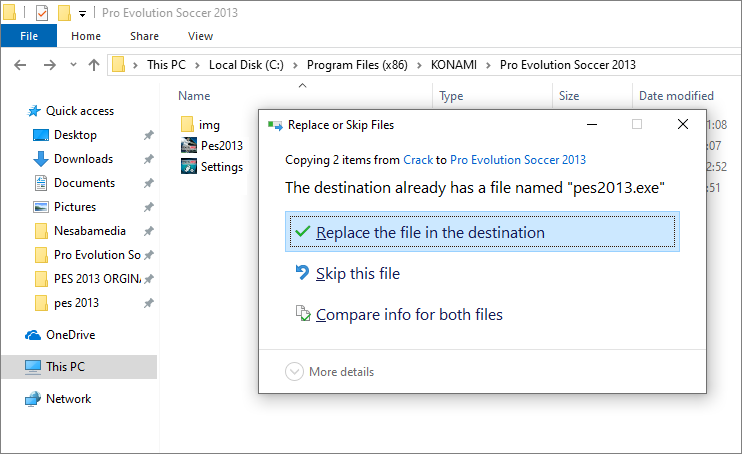The height and width of the screenshot is (454, 742).
Task: Click This PC in the address breadcrumb
Action: click(166, 65)
